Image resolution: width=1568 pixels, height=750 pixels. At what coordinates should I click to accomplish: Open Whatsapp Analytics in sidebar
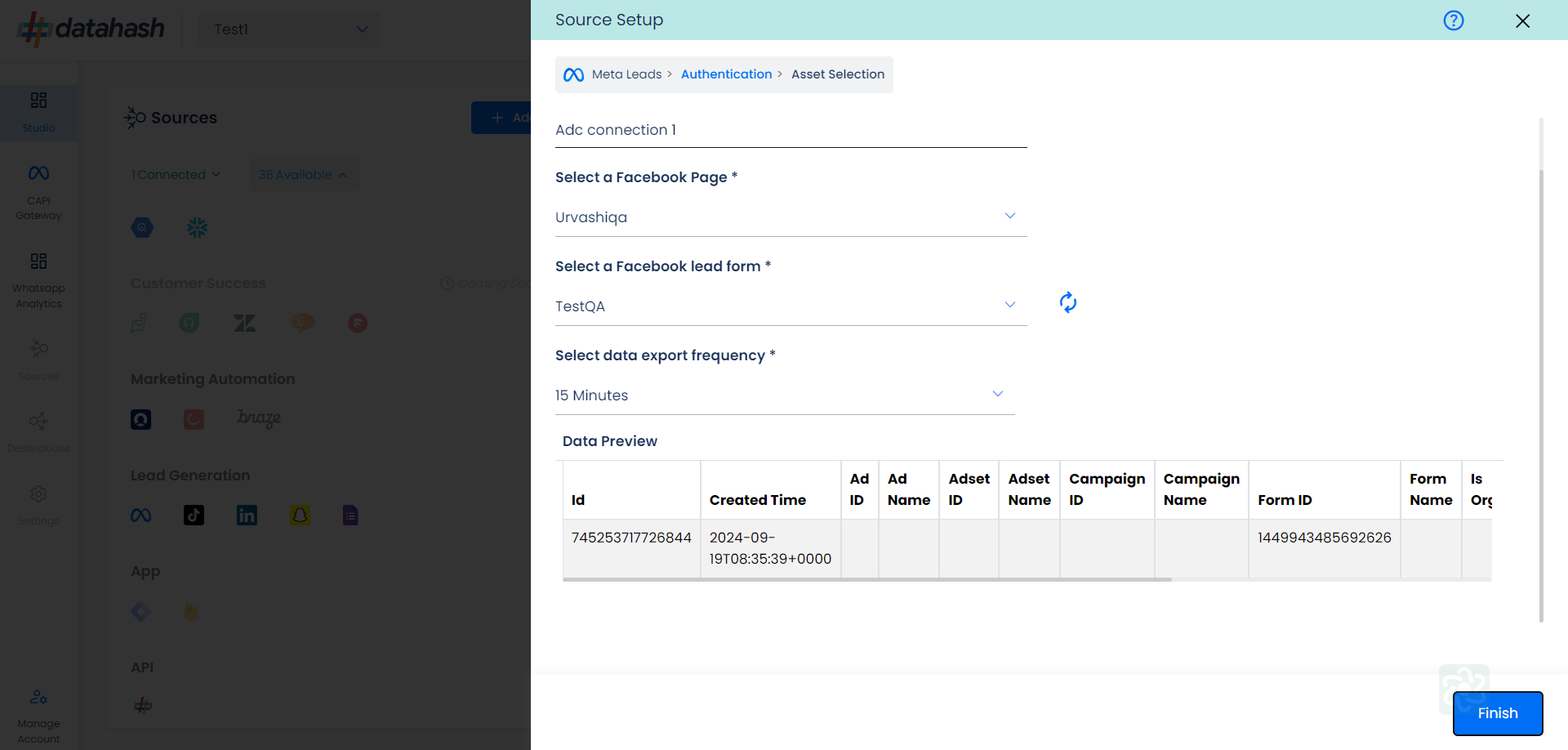(x=38, y=280)
